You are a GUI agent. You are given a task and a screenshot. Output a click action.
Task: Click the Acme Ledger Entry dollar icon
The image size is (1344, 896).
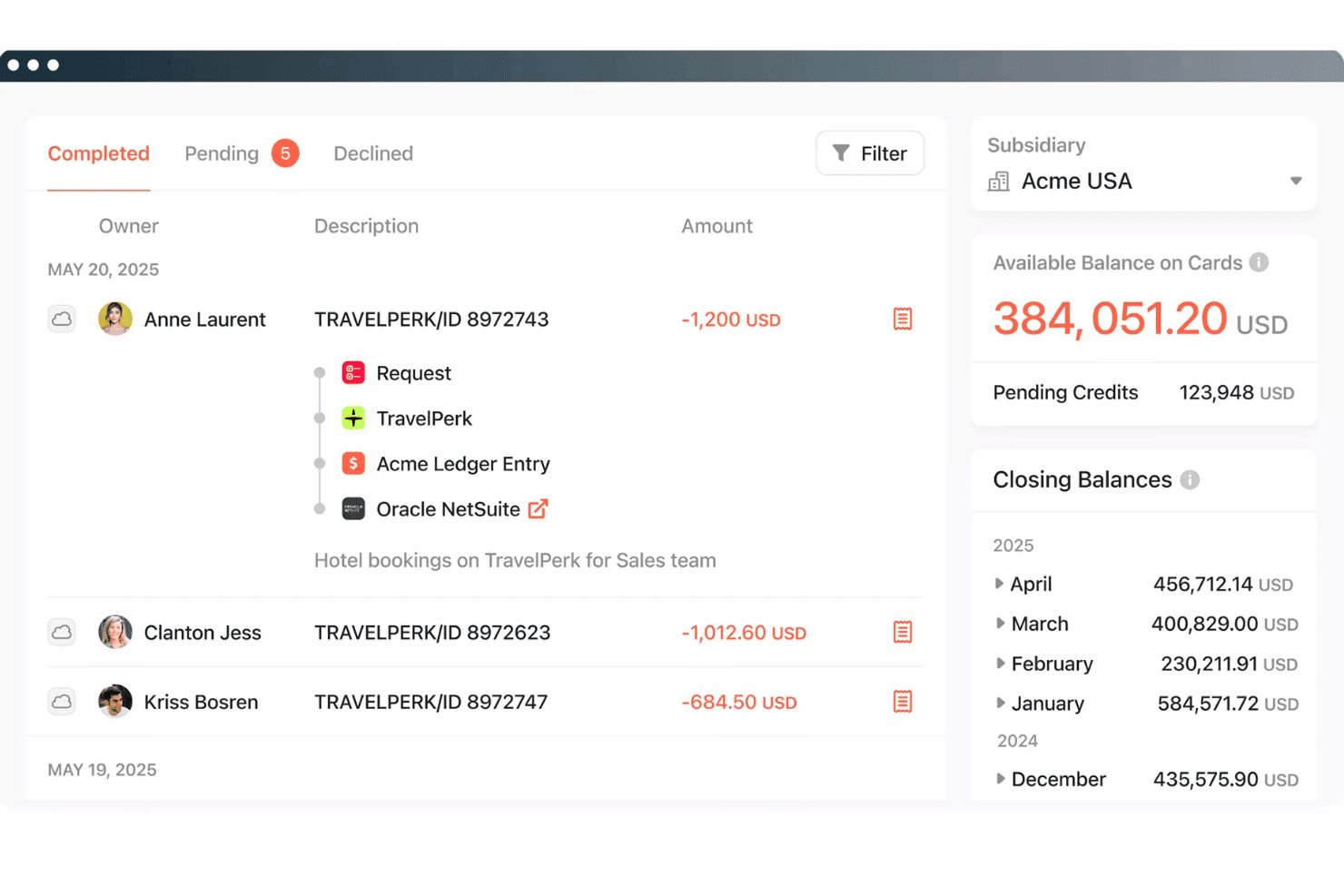[353, 463]
